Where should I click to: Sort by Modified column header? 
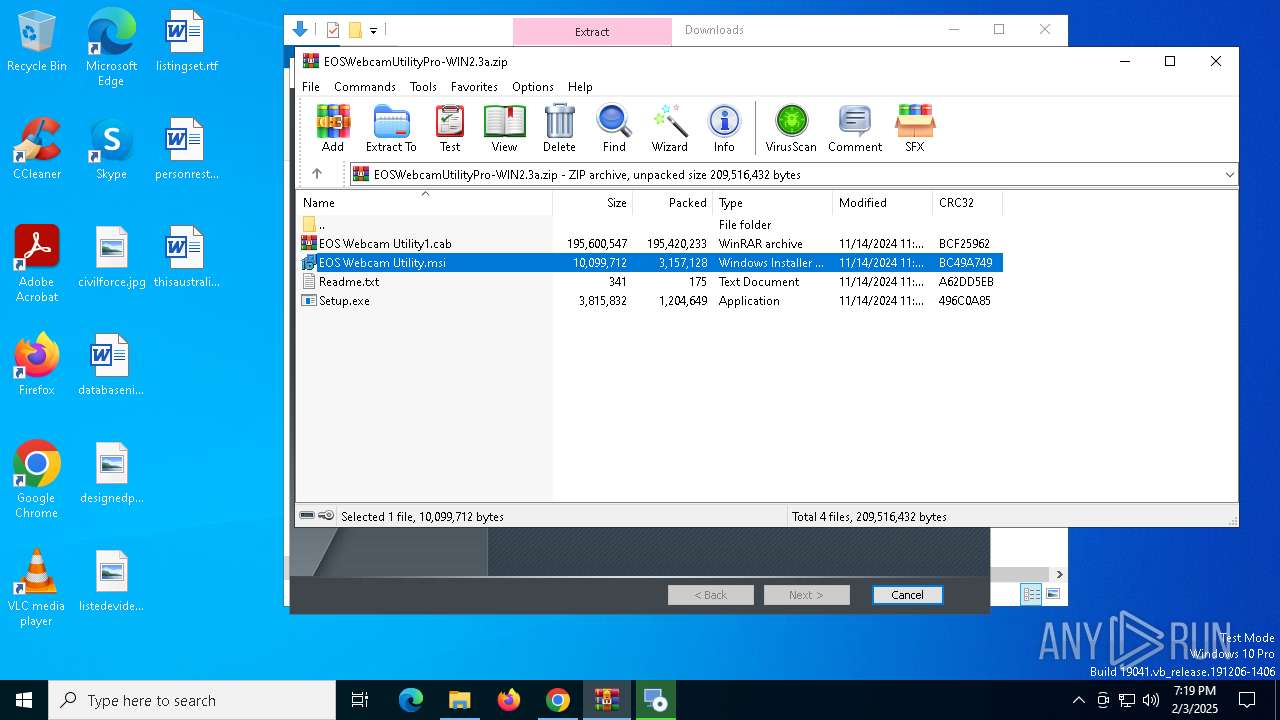[883, 203]
